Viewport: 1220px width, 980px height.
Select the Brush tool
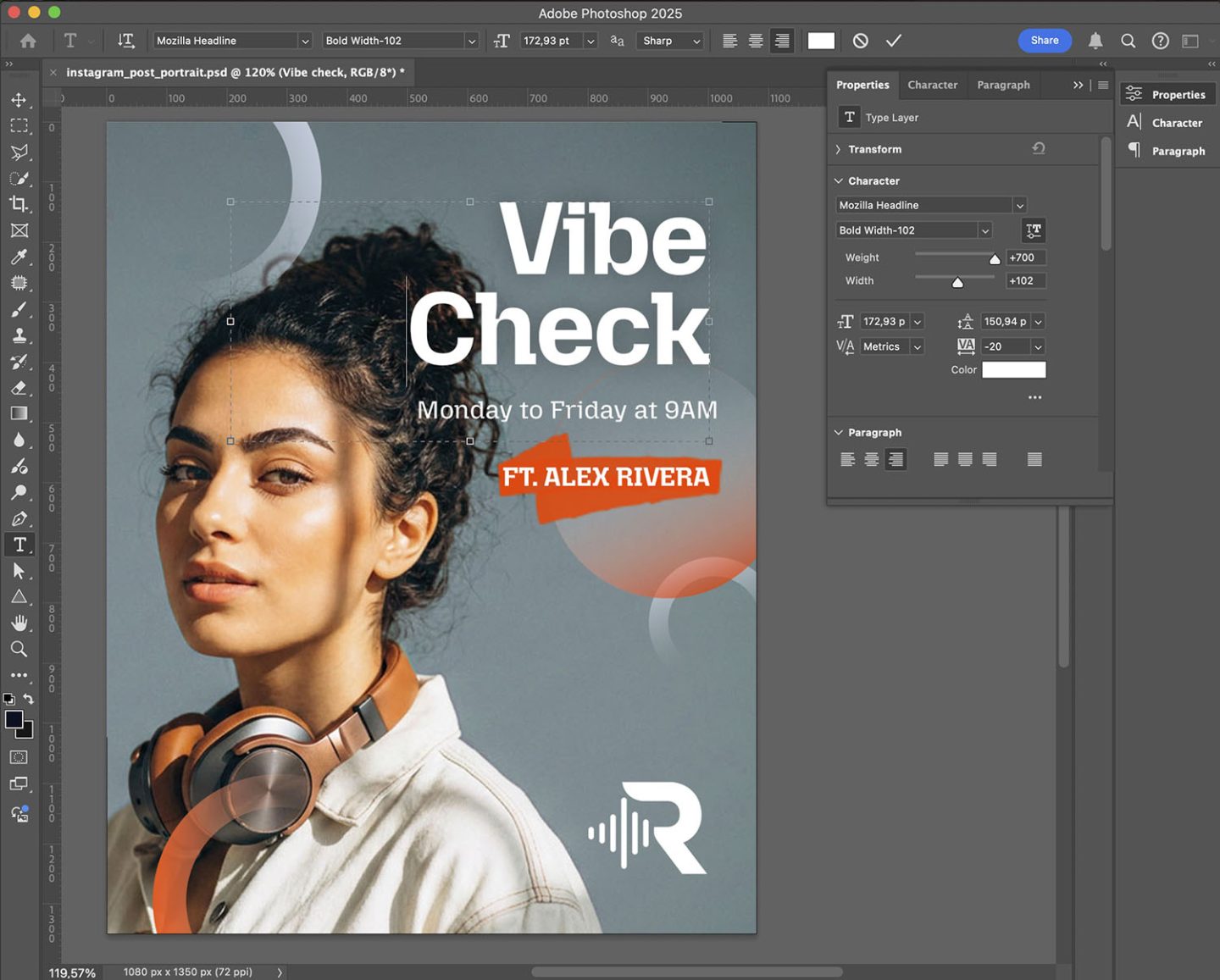click(19, 309)
